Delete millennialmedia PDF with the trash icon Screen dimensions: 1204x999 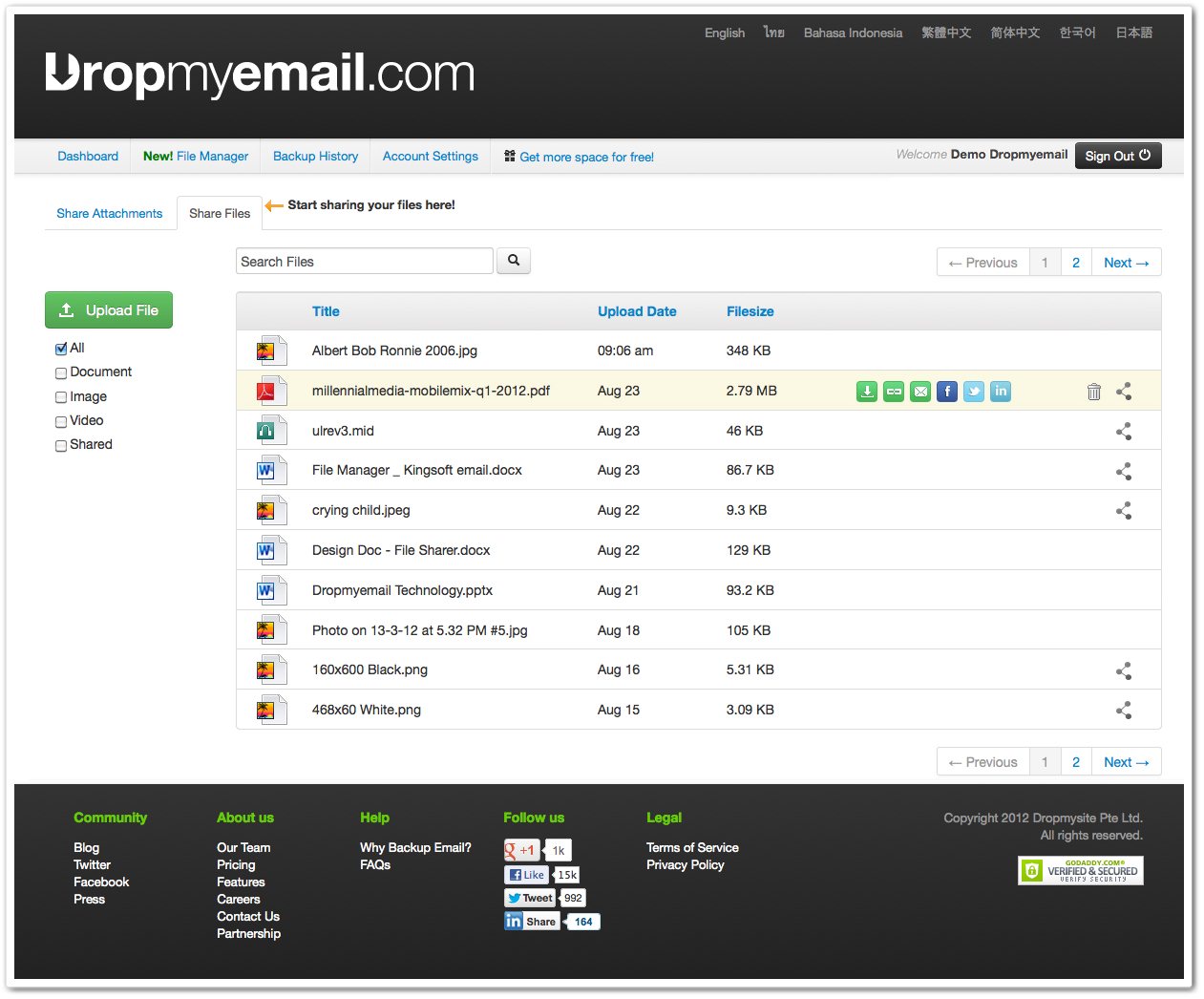point(1094,392)
